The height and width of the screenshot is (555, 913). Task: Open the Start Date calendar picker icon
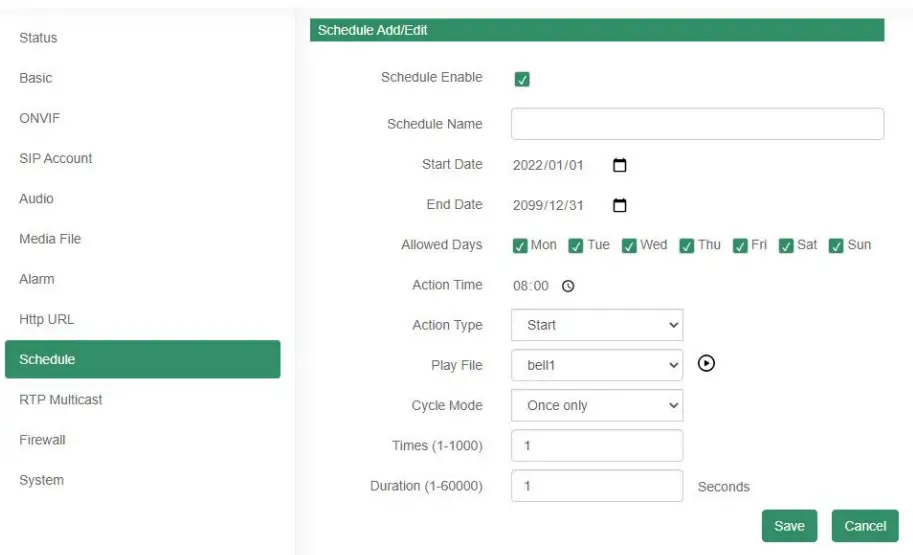coord(619,165)
